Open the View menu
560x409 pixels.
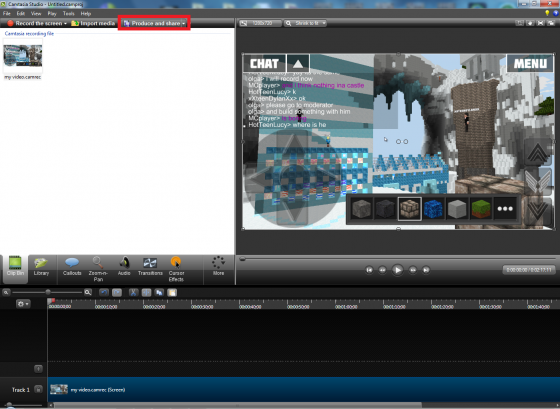[36, 14]
